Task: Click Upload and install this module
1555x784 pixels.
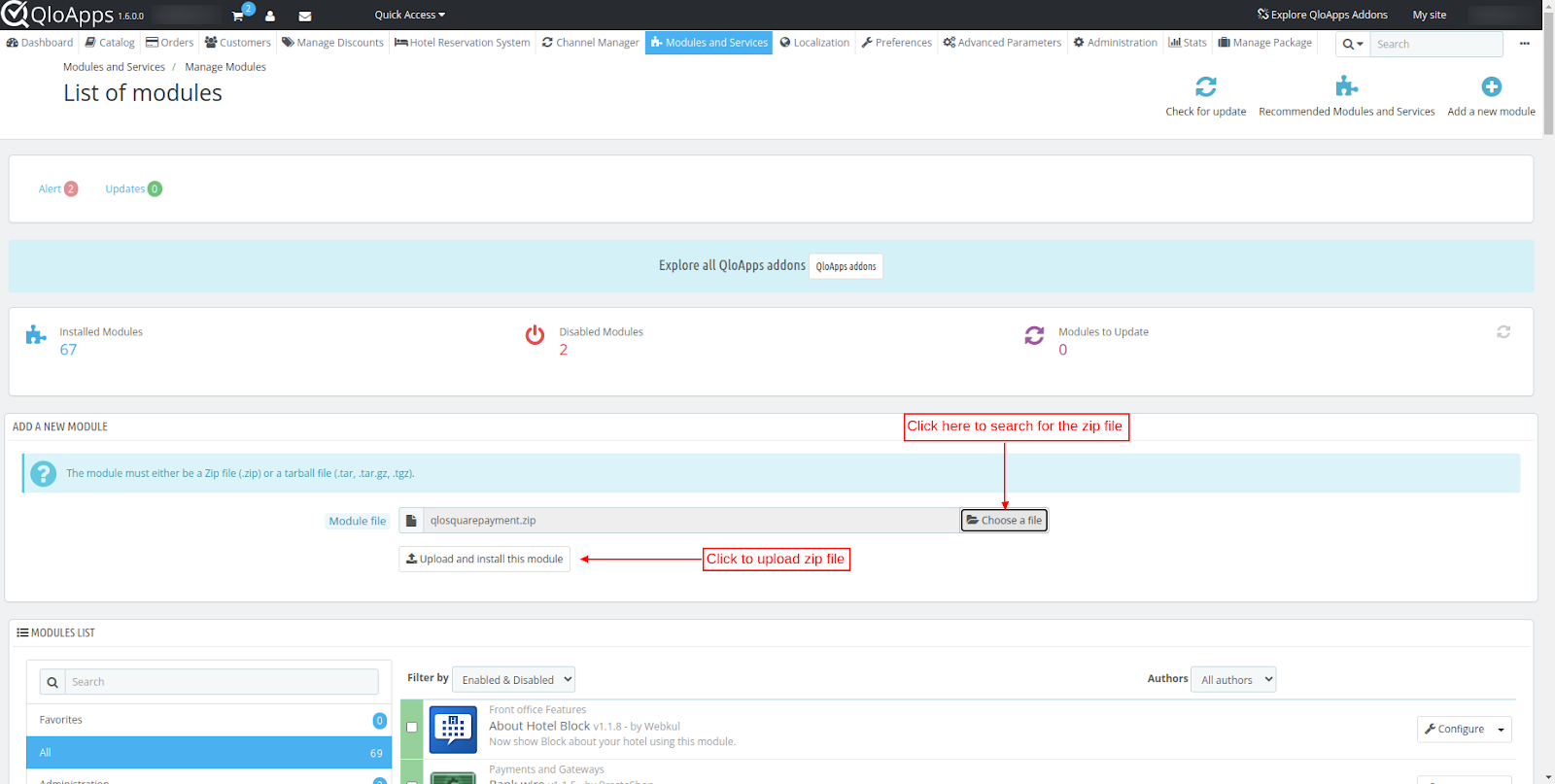Action: tap(484, 560)
